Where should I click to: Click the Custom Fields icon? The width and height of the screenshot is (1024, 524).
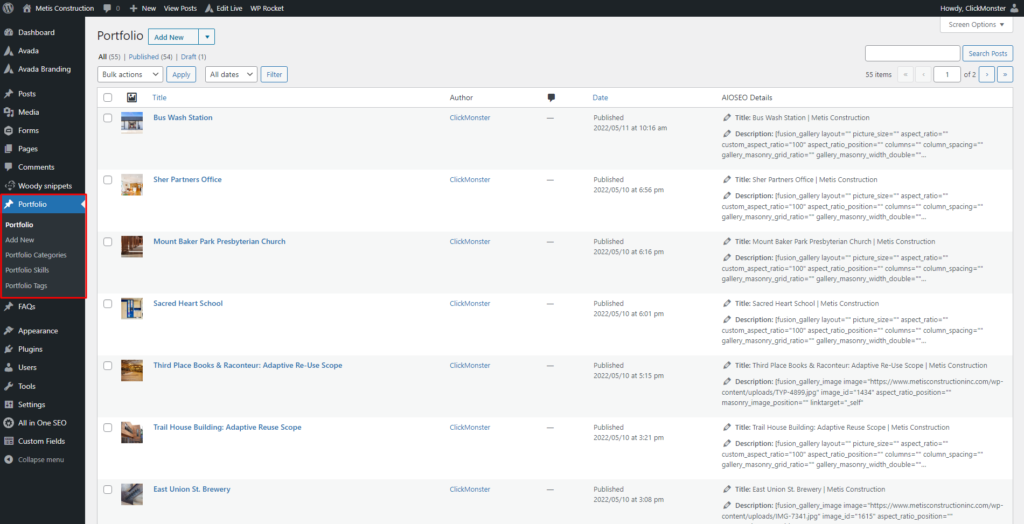(x=8, y=440)
